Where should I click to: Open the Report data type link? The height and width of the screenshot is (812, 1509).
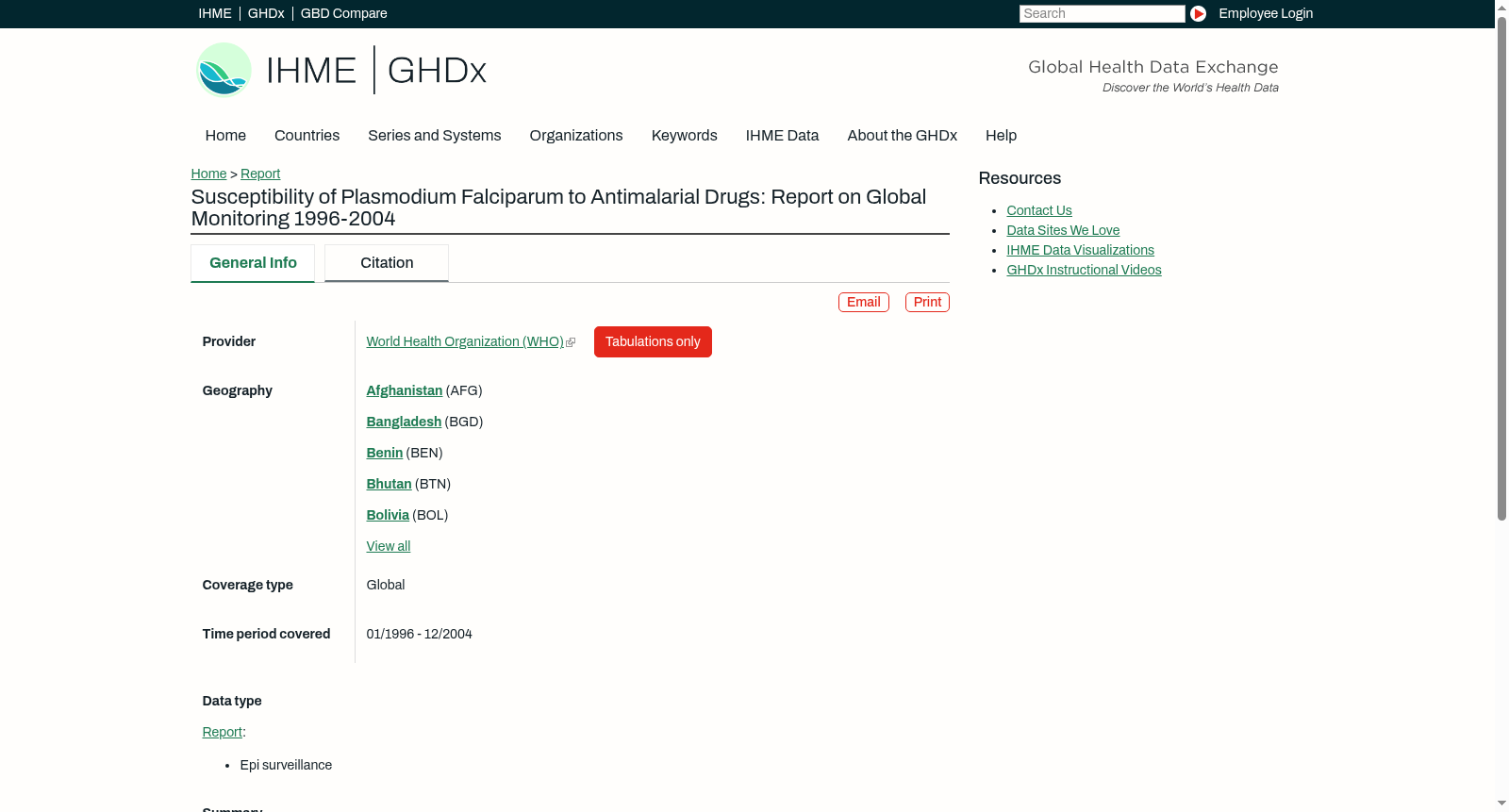(223, 732)
